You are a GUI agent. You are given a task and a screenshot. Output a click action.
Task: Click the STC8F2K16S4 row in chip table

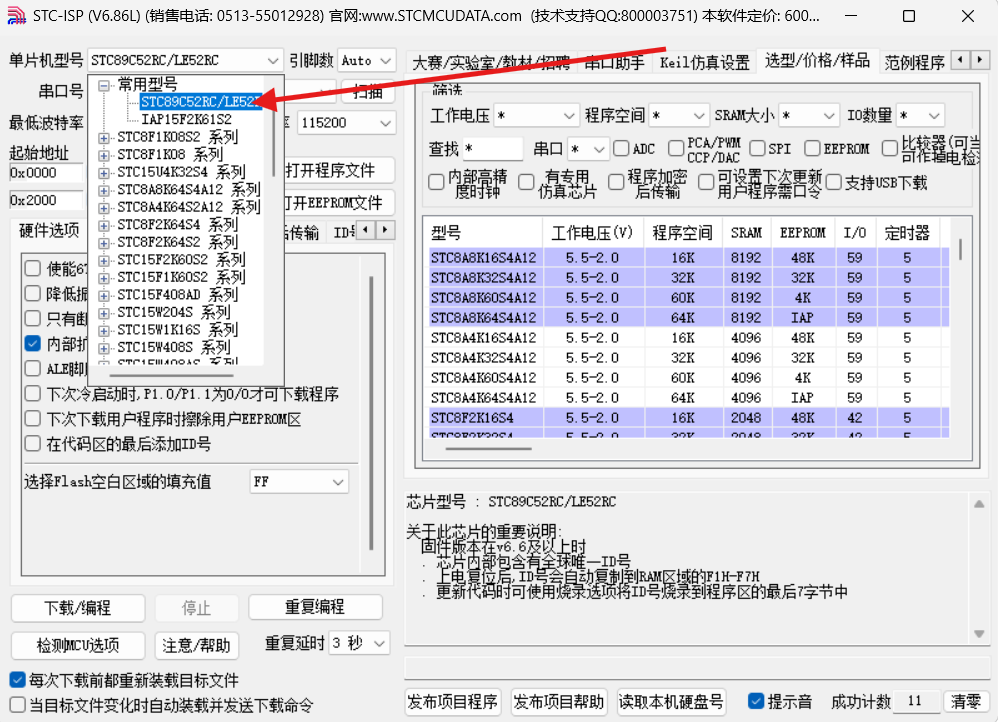coord(689,418)
